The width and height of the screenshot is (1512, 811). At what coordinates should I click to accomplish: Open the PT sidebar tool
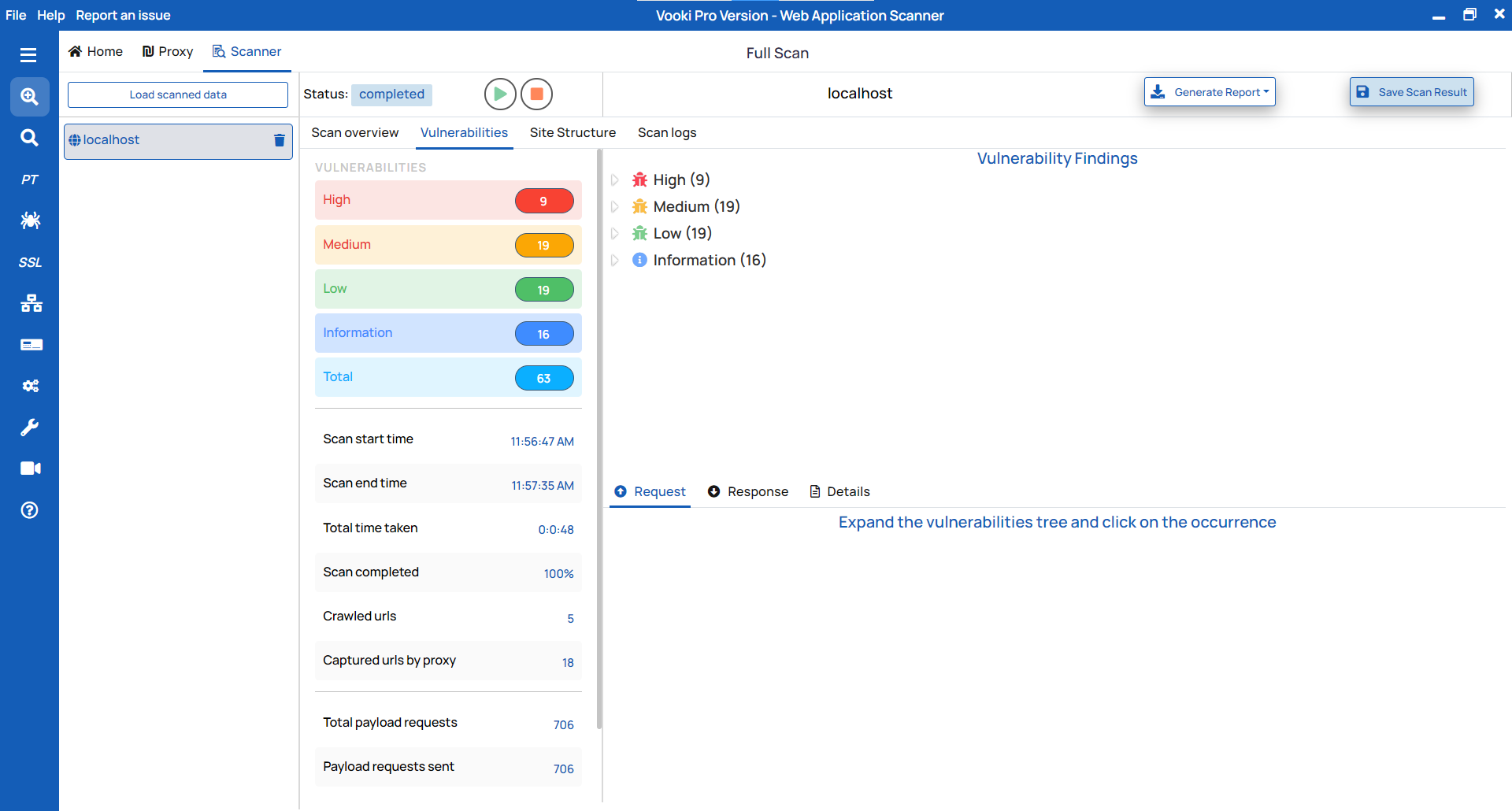click(x=29, y=180)
